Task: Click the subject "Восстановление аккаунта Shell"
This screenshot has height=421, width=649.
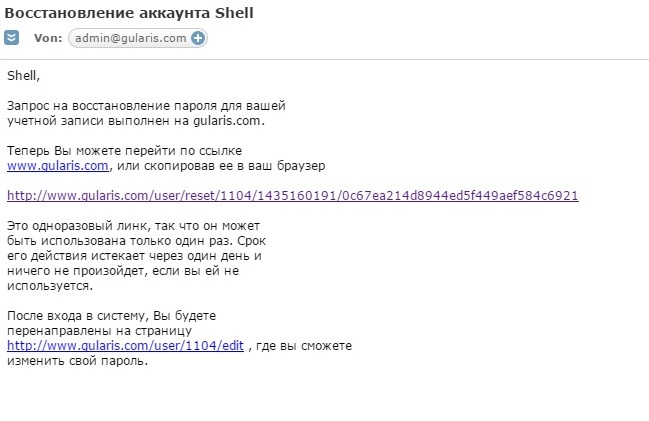Action: (129, 13)
